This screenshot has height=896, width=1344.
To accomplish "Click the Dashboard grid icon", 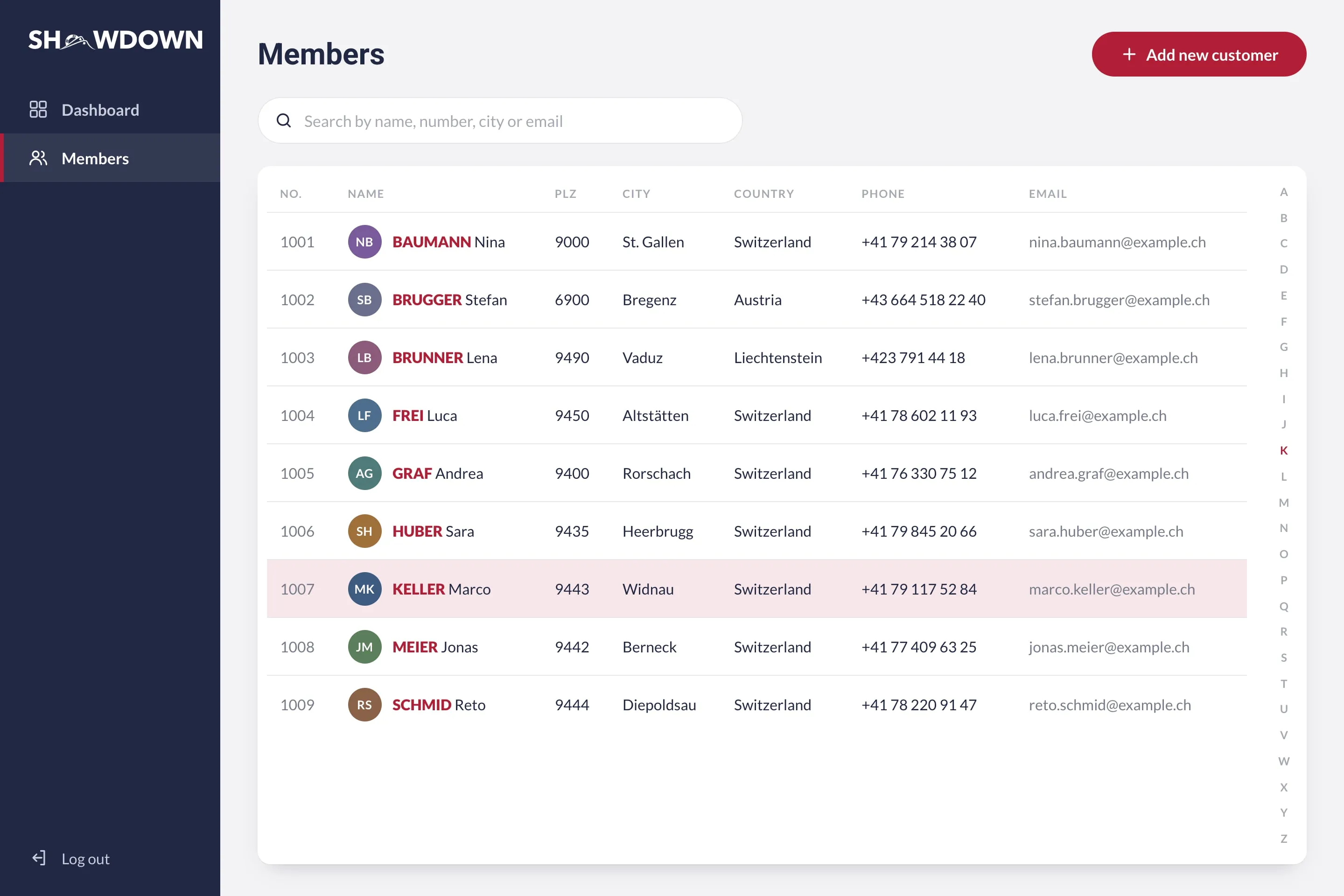I will coord(38,110).
